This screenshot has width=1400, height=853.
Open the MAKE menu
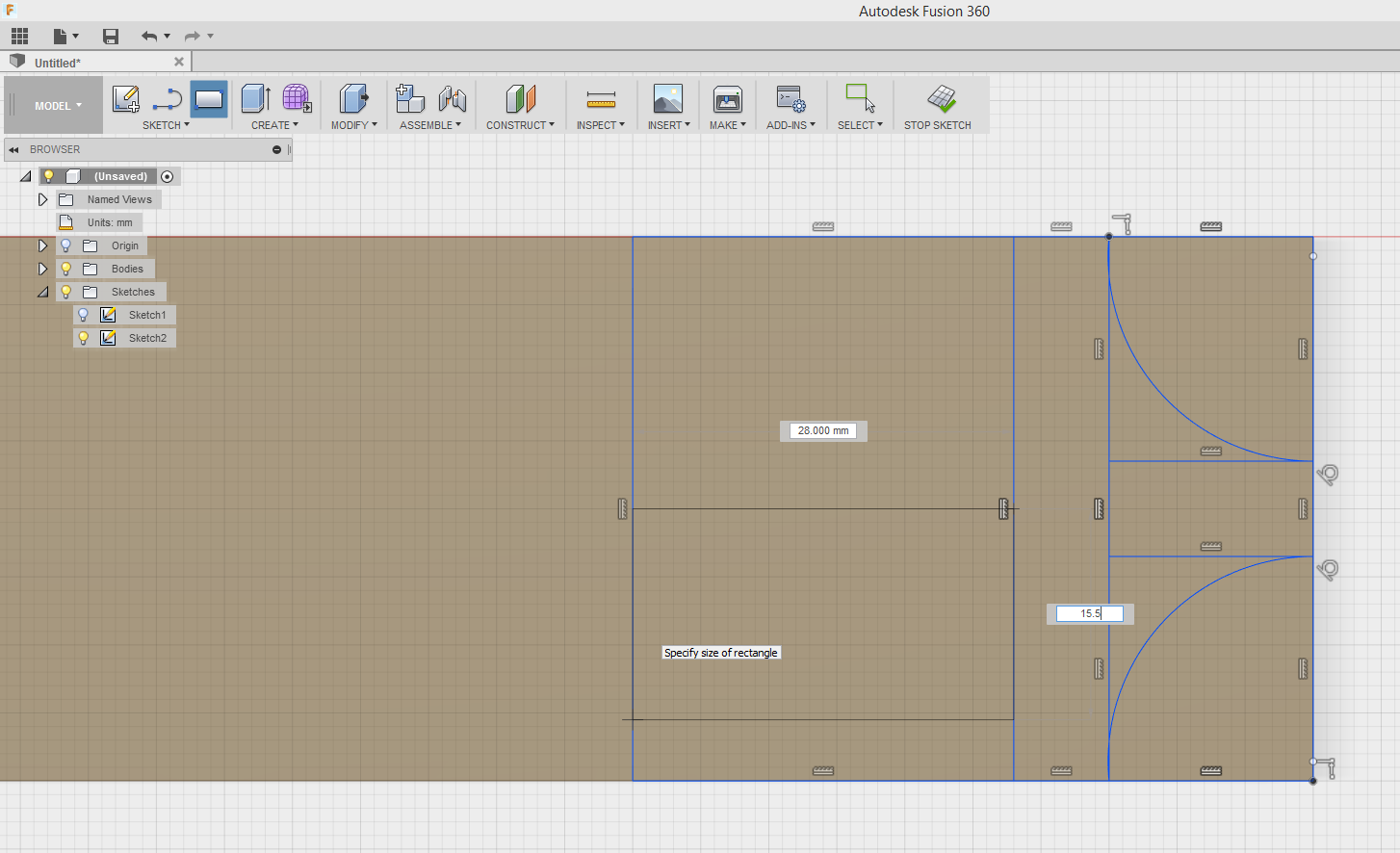728,125
